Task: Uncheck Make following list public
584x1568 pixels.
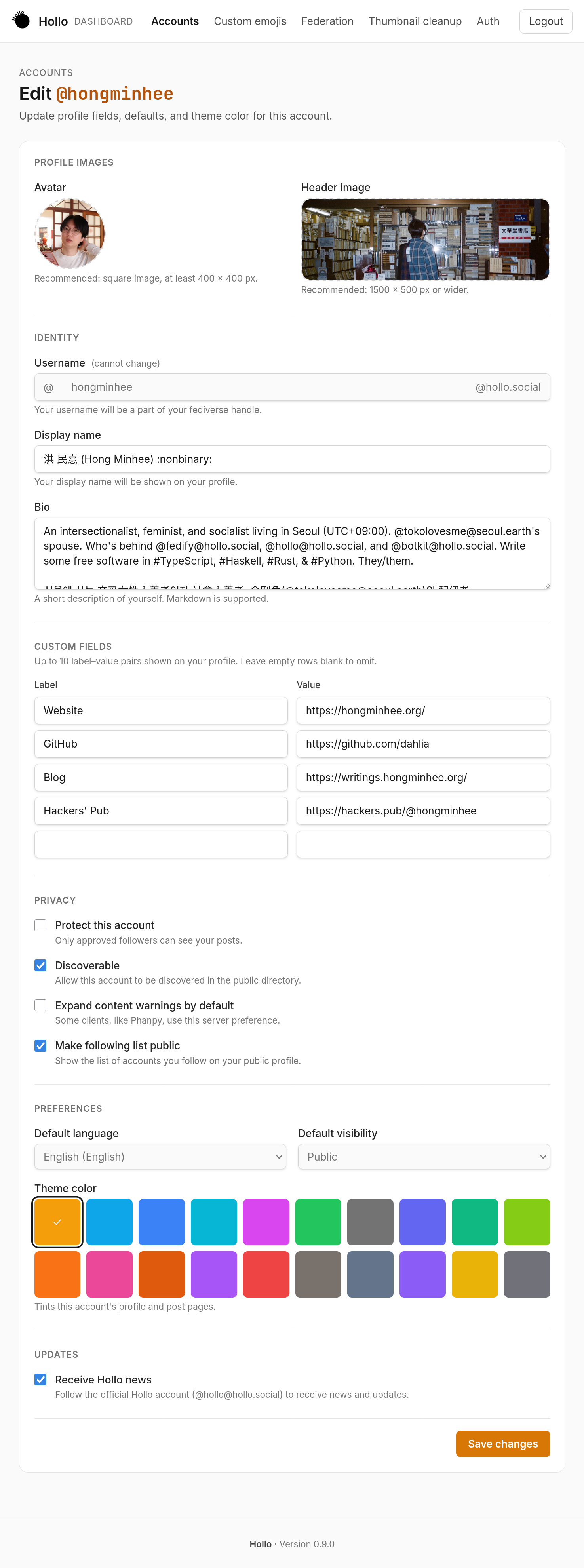Action: coord(40,1046)
